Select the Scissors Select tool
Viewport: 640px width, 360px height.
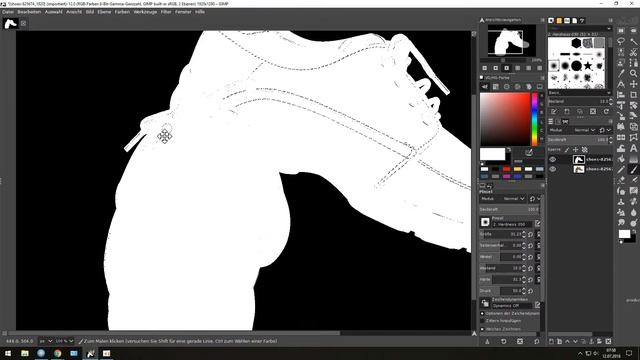point(633,52)
